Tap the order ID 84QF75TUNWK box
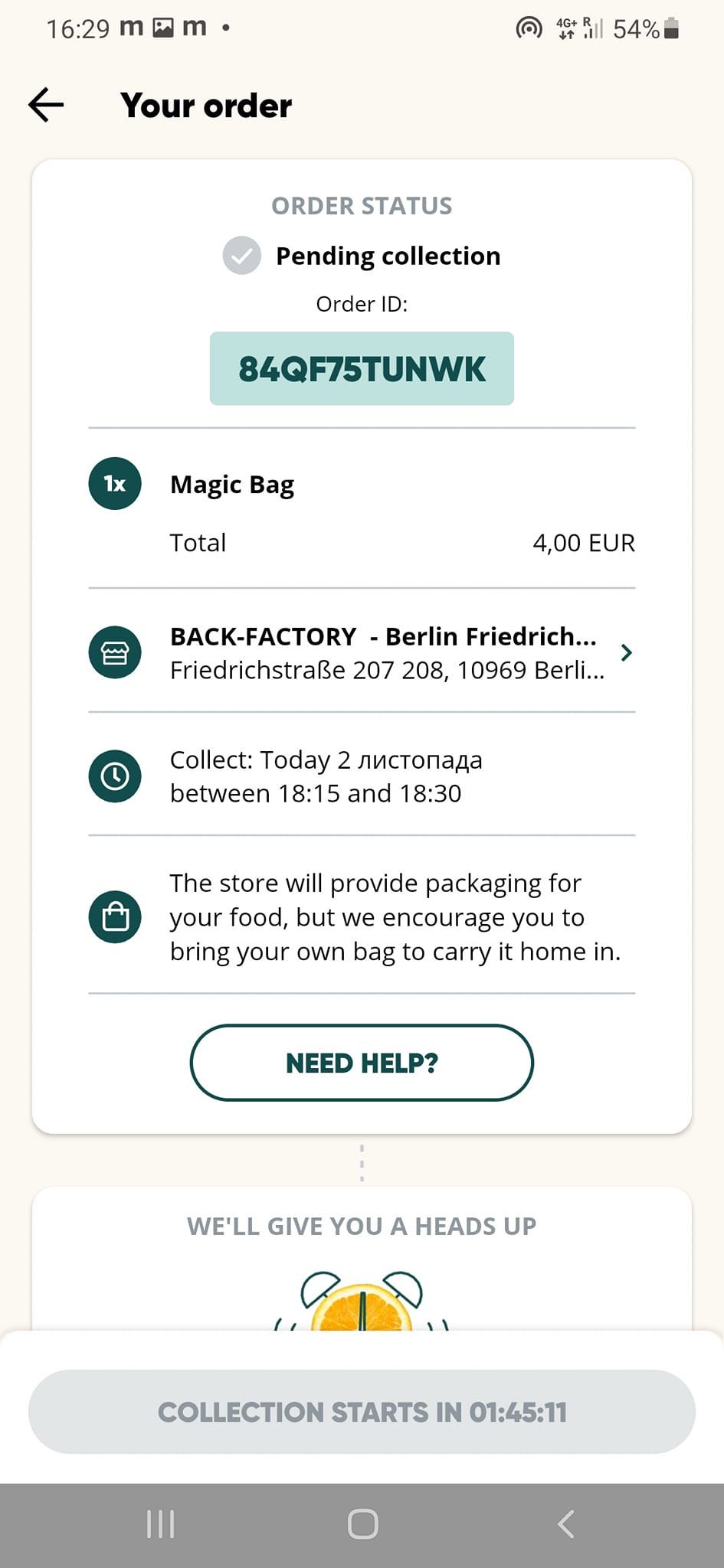724x1568 pixels. (362, 368)
